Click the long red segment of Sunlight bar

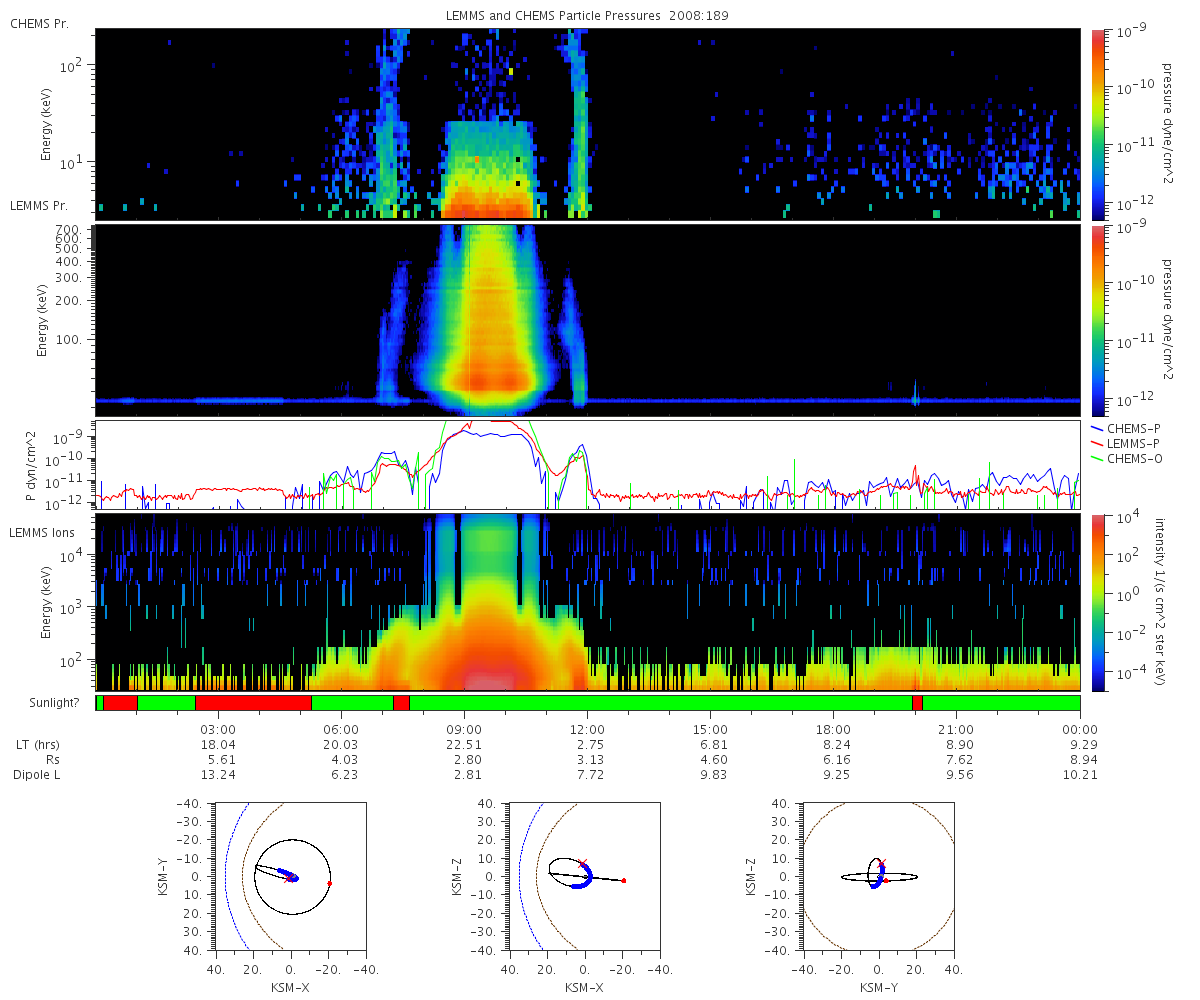coord(253,703)
